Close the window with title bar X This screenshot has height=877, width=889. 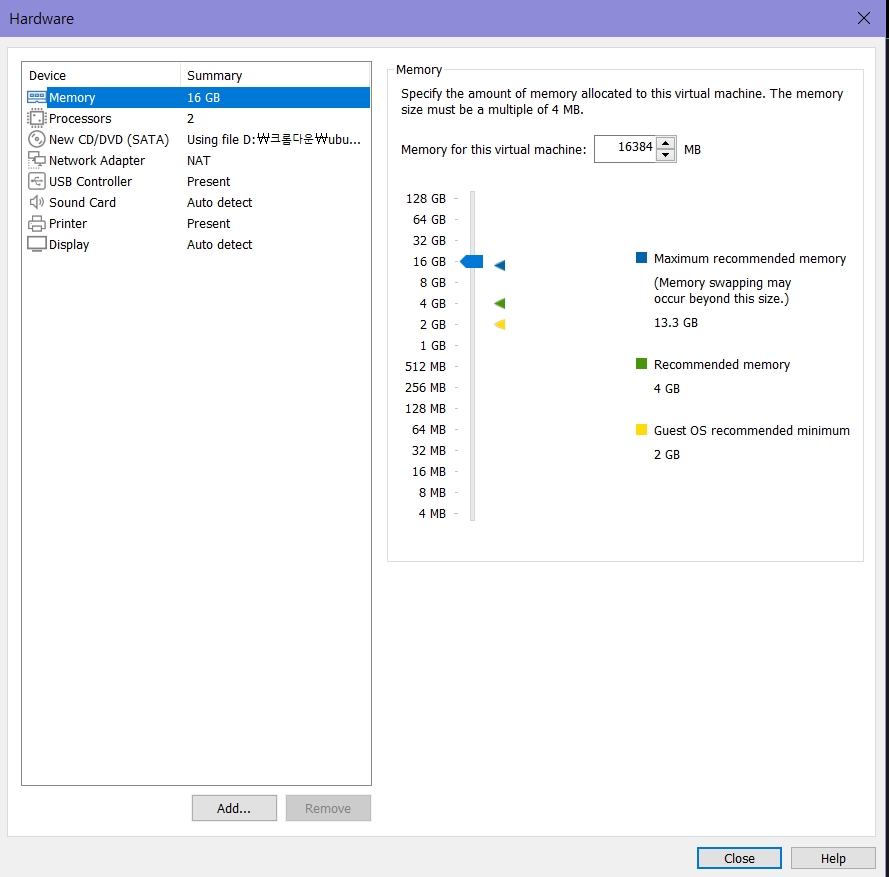863,18
